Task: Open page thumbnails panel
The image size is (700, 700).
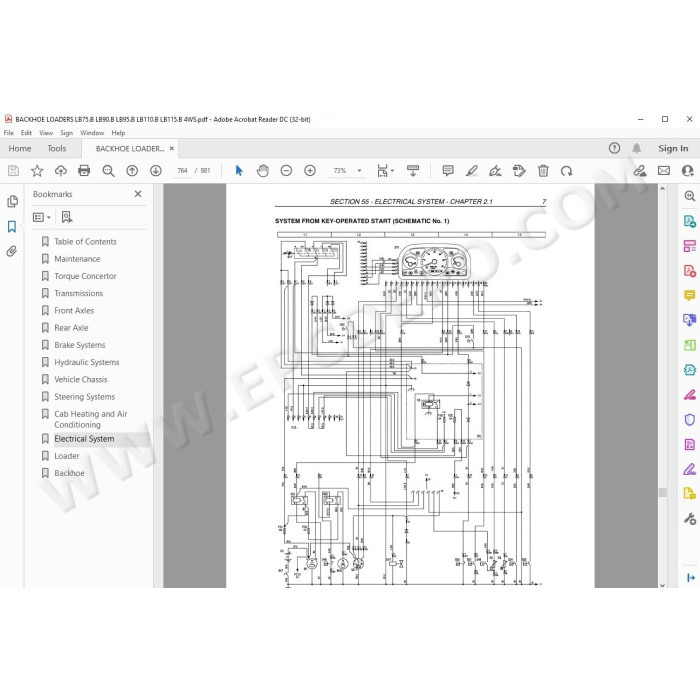Action: pos(12,201)
